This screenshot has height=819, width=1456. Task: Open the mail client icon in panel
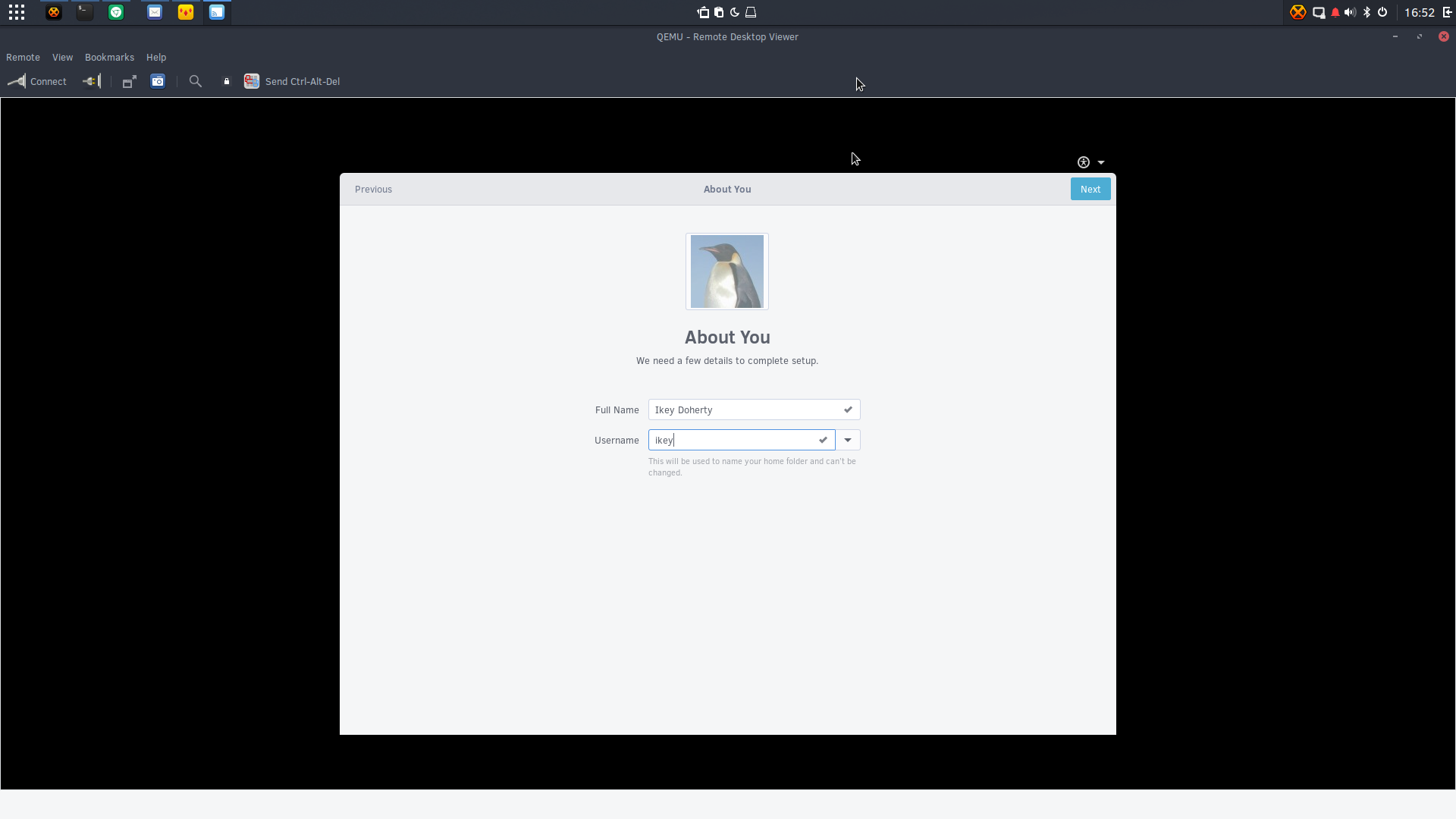pos(155,12)
